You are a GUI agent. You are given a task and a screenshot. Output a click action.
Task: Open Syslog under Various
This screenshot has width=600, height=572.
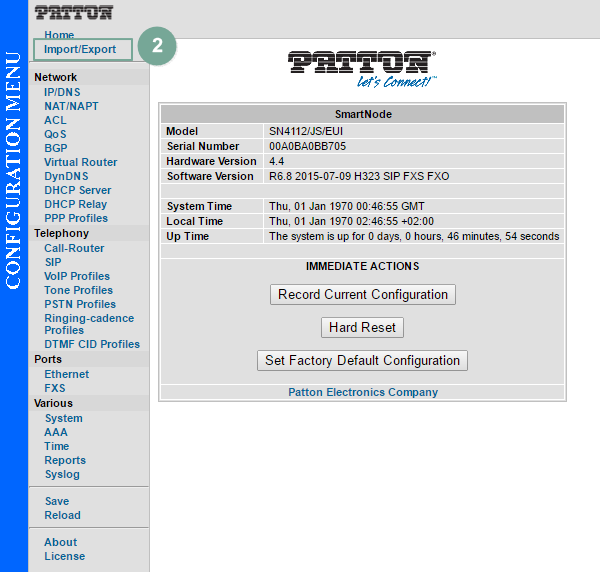click(x=62, y=474)
